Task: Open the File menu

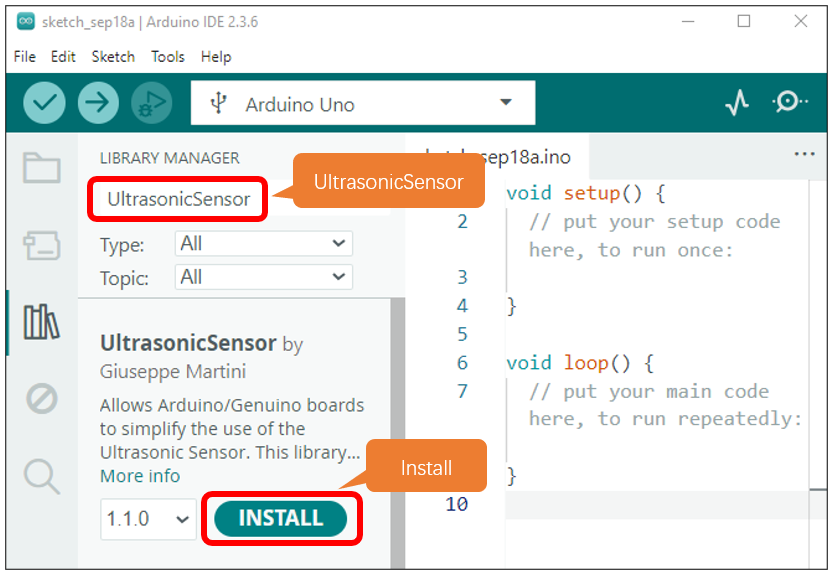Action: coord(24,56)
